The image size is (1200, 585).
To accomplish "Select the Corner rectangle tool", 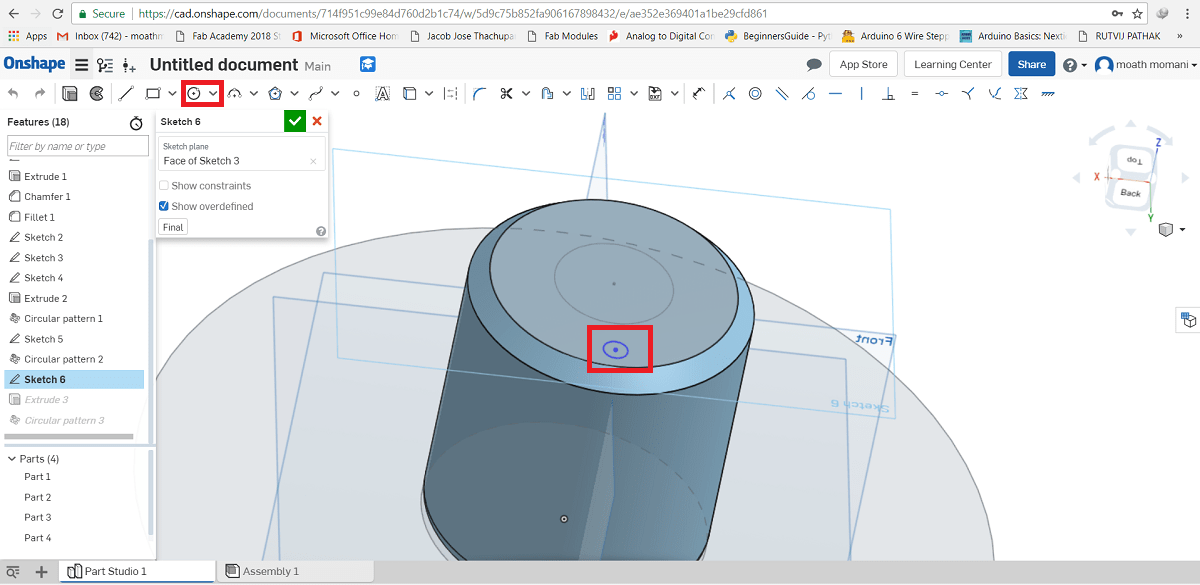I will 153,94.
